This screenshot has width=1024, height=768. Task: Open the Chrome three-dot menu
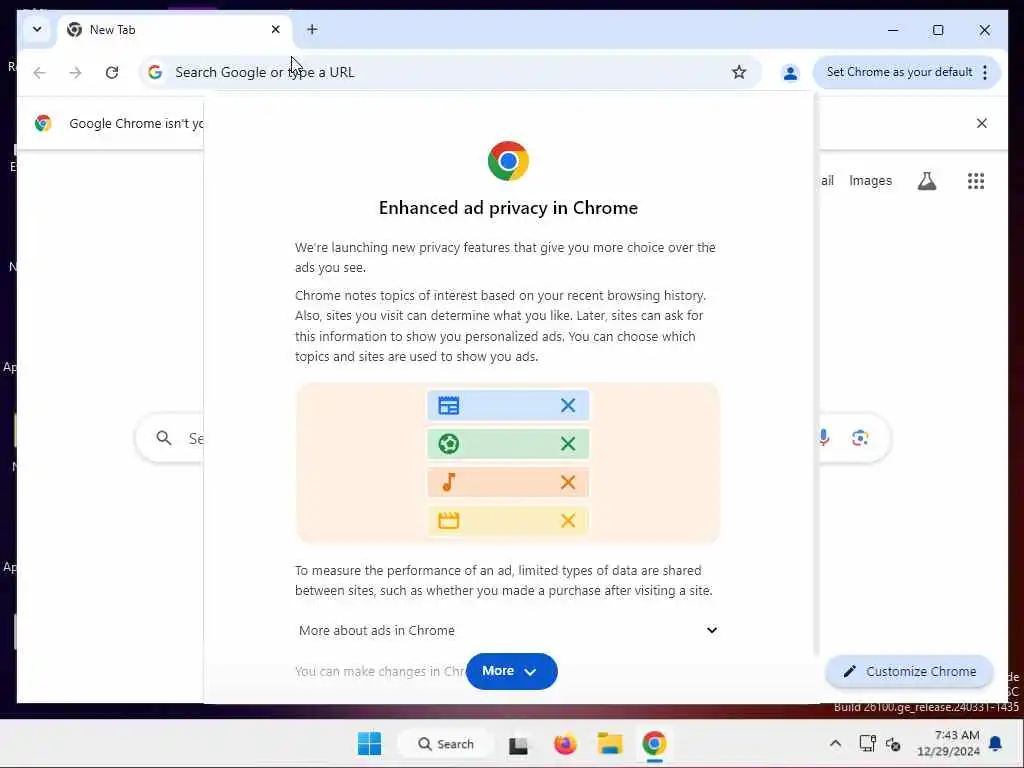point(985,72)
